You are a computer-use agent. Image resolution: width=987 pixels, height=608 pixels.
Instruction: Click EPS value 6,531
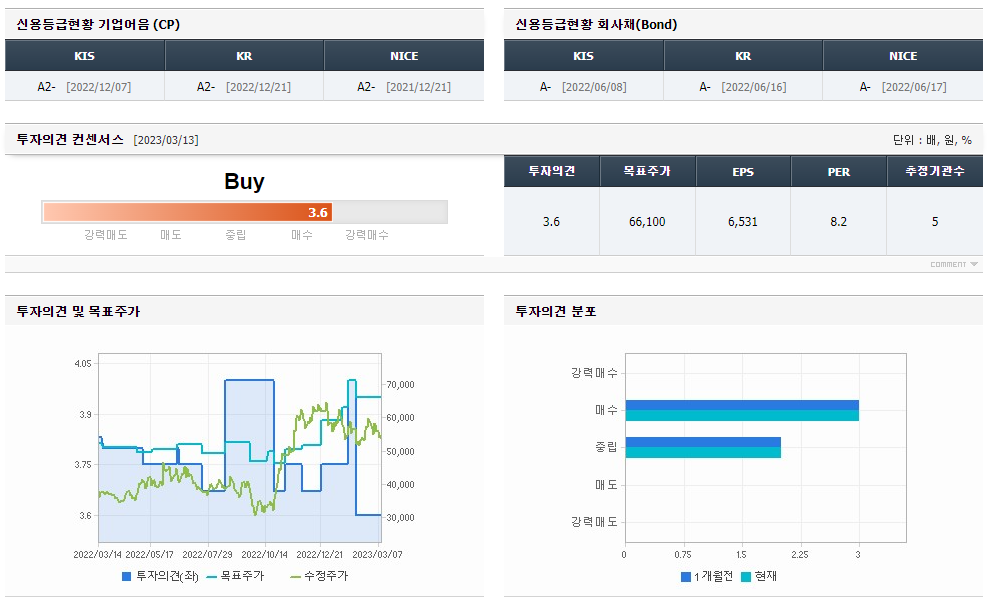pos(743,222)
